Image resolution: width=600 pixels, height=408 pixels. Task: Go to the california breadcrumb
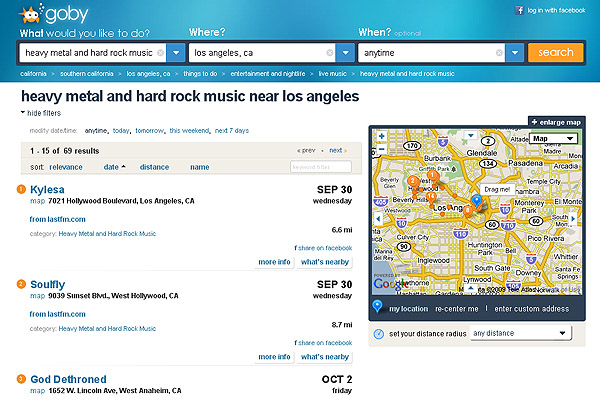click(33, 73)
